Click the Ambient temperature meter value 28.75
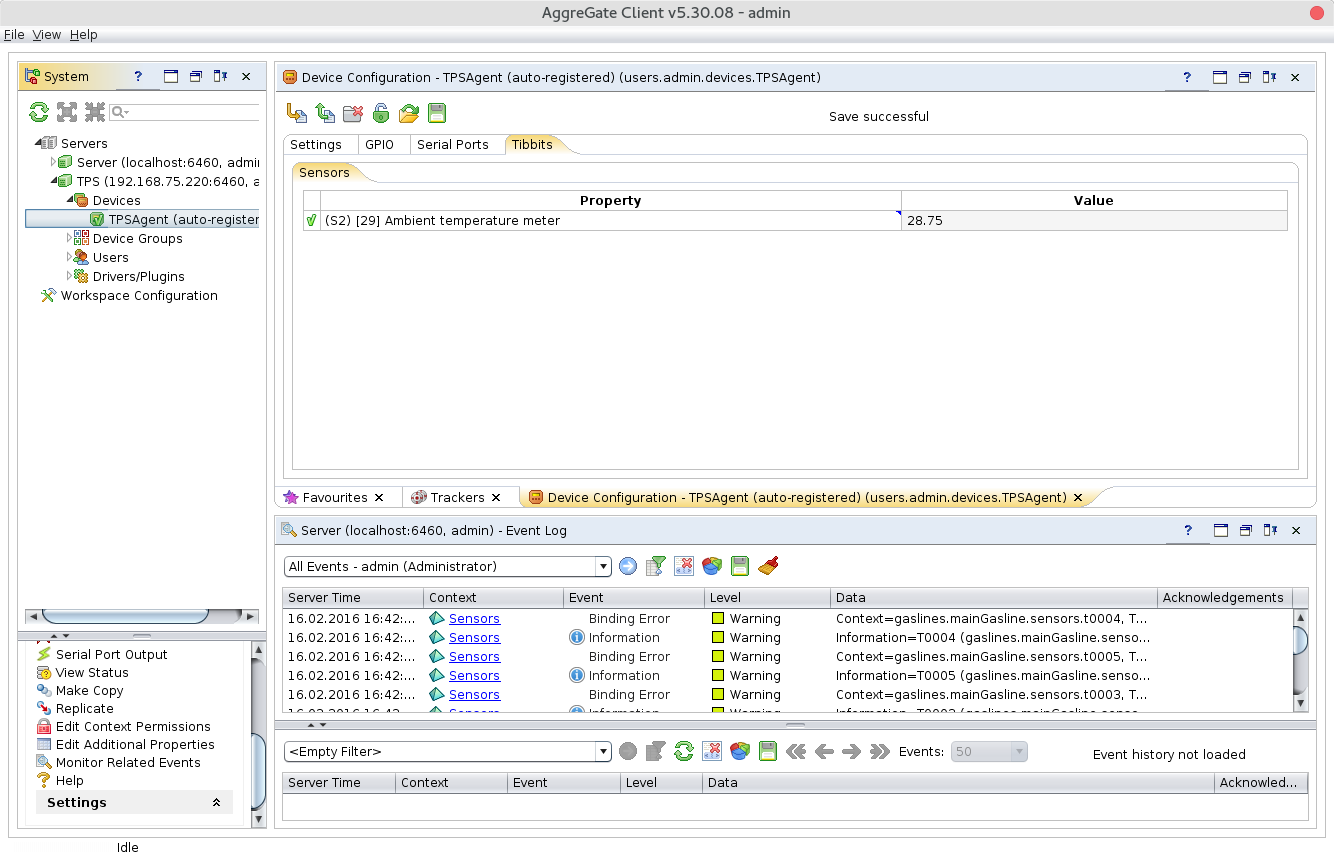Image resolution: width=1334 pixels, height=856 pixels. point(1094,221)
